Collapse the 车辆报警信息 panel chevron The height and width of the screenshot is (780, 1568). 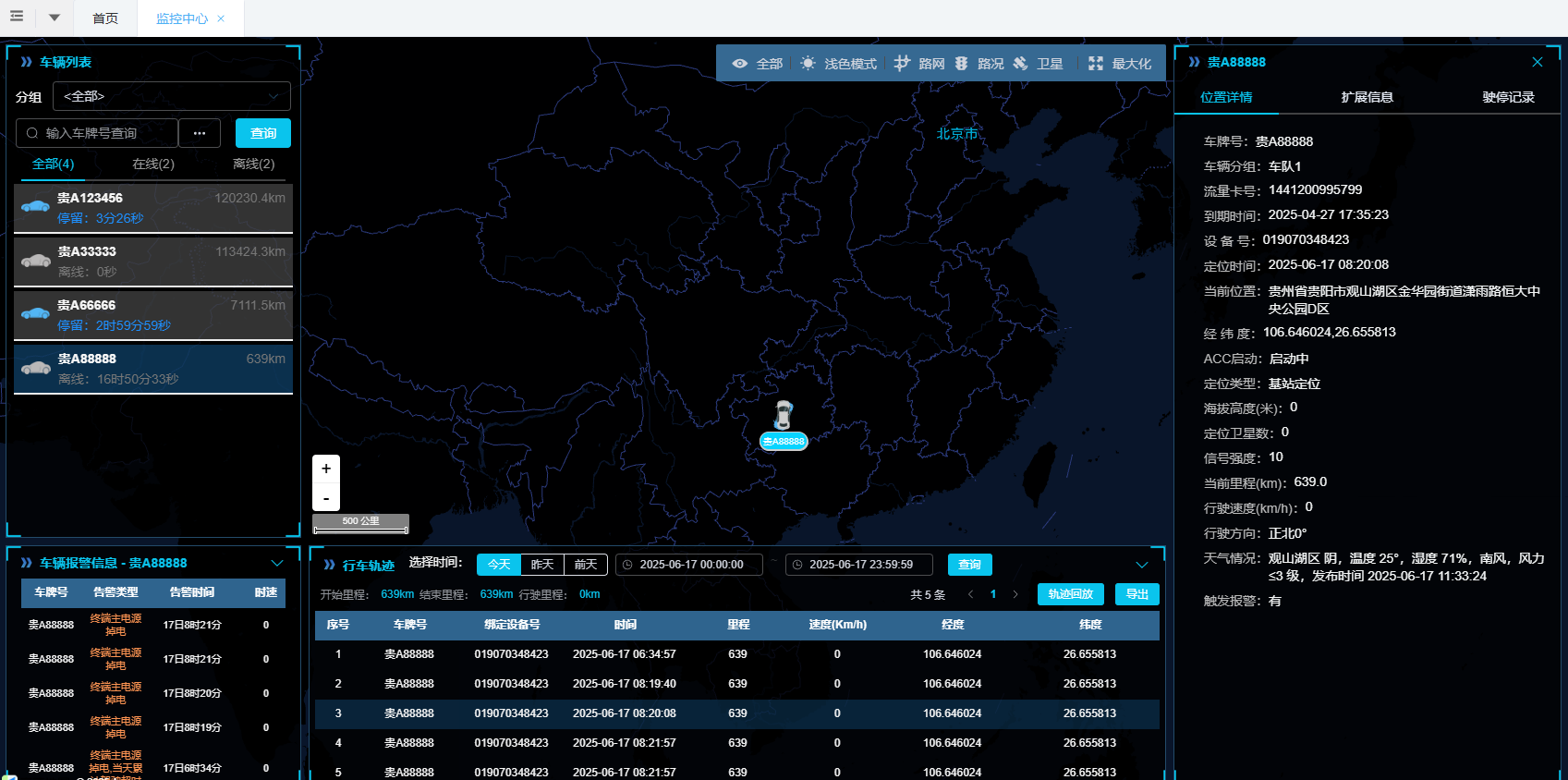pyautogui.click(x=277, y=563)
